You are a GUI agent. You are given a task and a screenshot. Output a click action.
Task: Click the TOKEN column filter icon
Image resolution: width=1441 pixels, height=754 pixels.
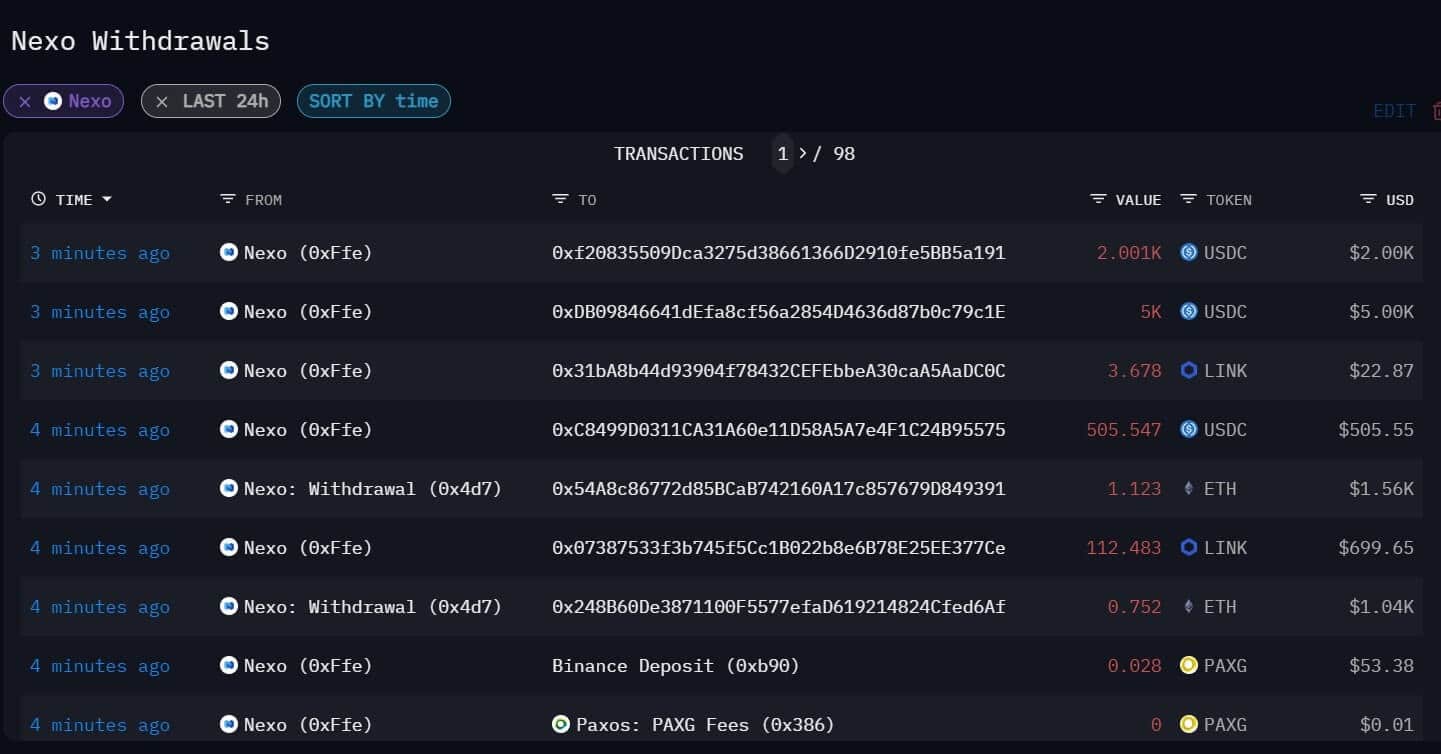tap(1188, 200)
